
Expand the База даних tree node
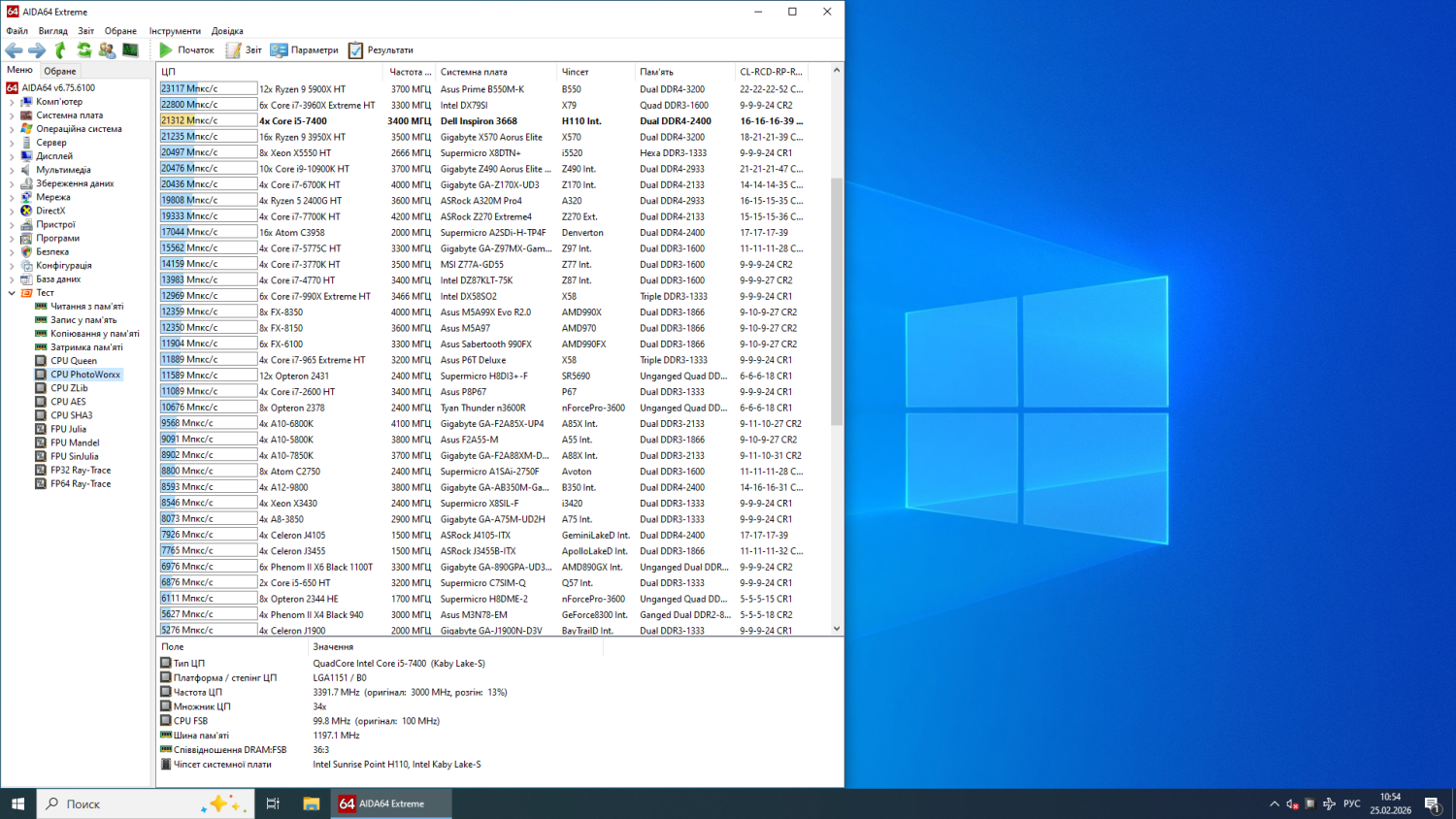pos(12,279)
